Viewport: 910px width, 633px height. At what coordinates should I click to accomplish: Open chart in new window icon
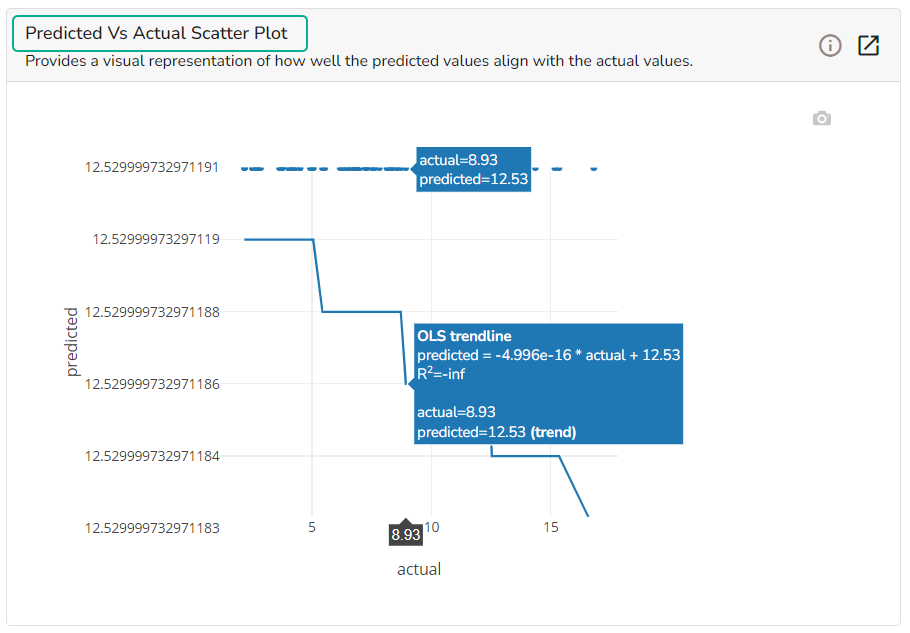coord(869,46)
